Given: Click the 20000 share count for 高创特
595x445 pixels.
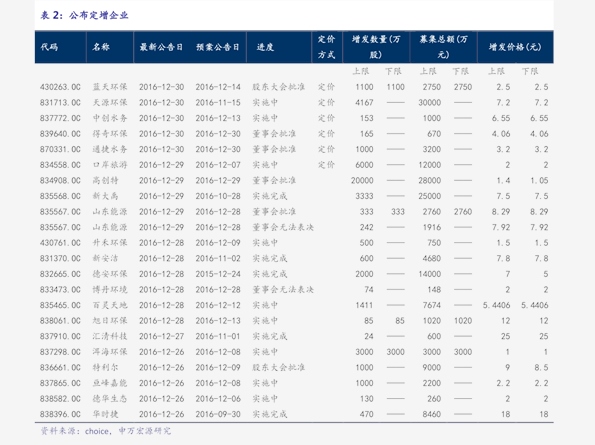Looking at the screenshot, I should click(x=362, y=181).
